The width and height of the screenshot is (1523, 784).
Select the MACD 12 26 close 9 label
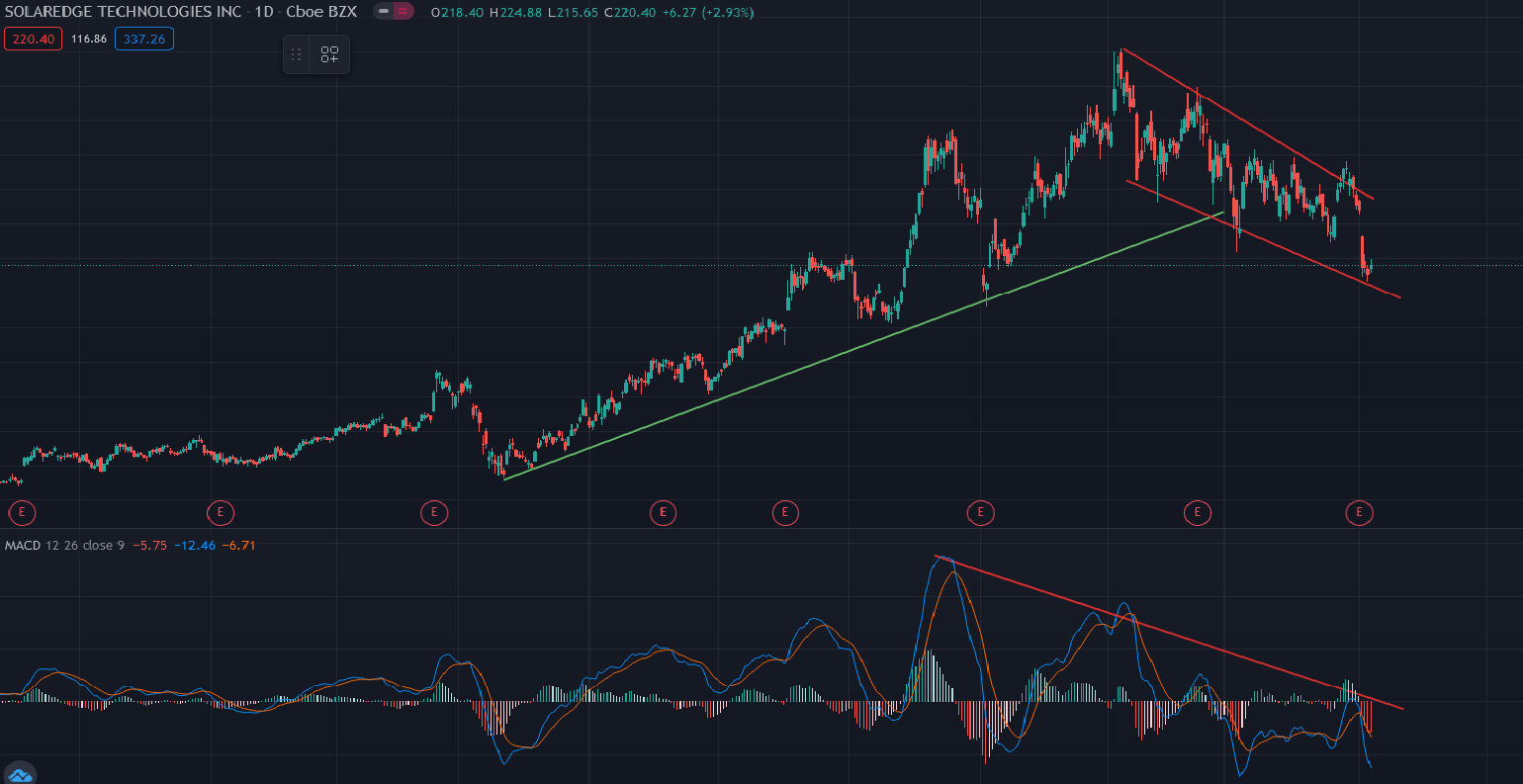click(59, 545)
